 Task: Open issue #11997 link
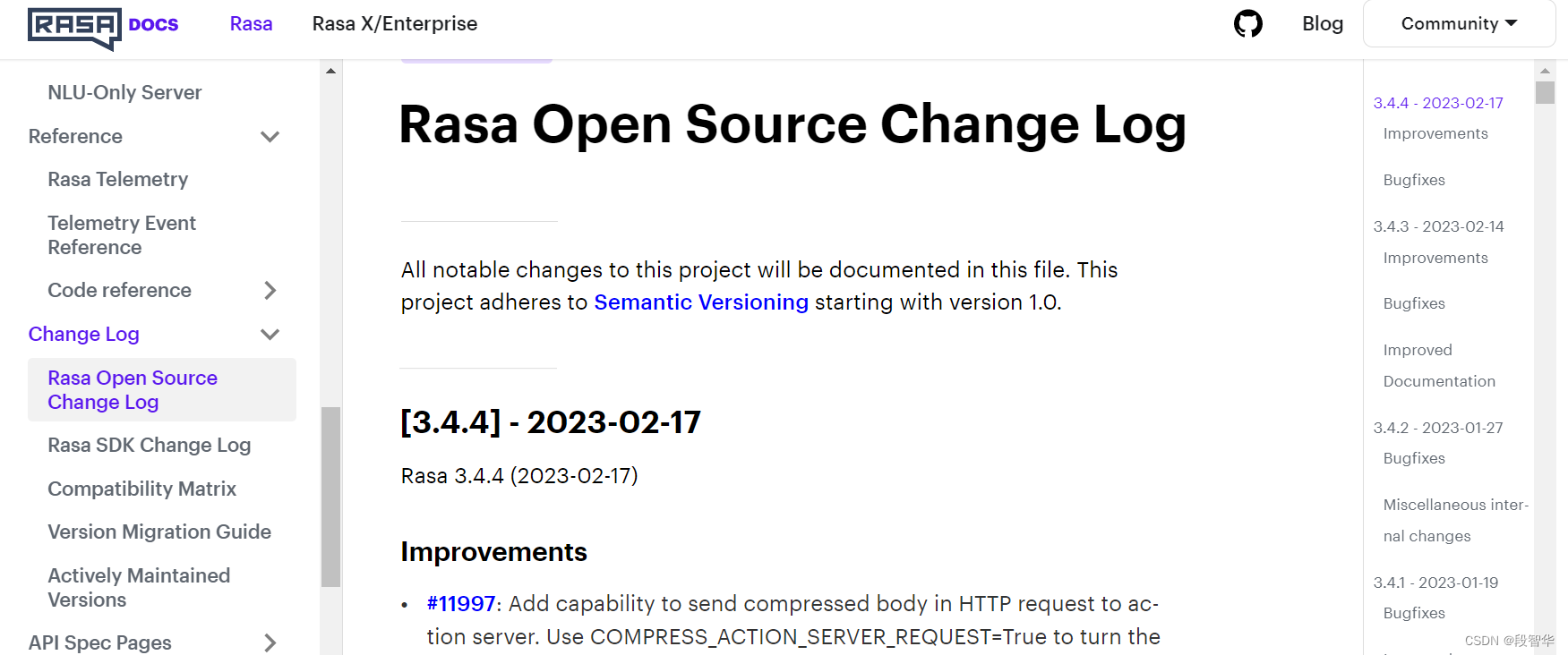click(x=460, y=604)
